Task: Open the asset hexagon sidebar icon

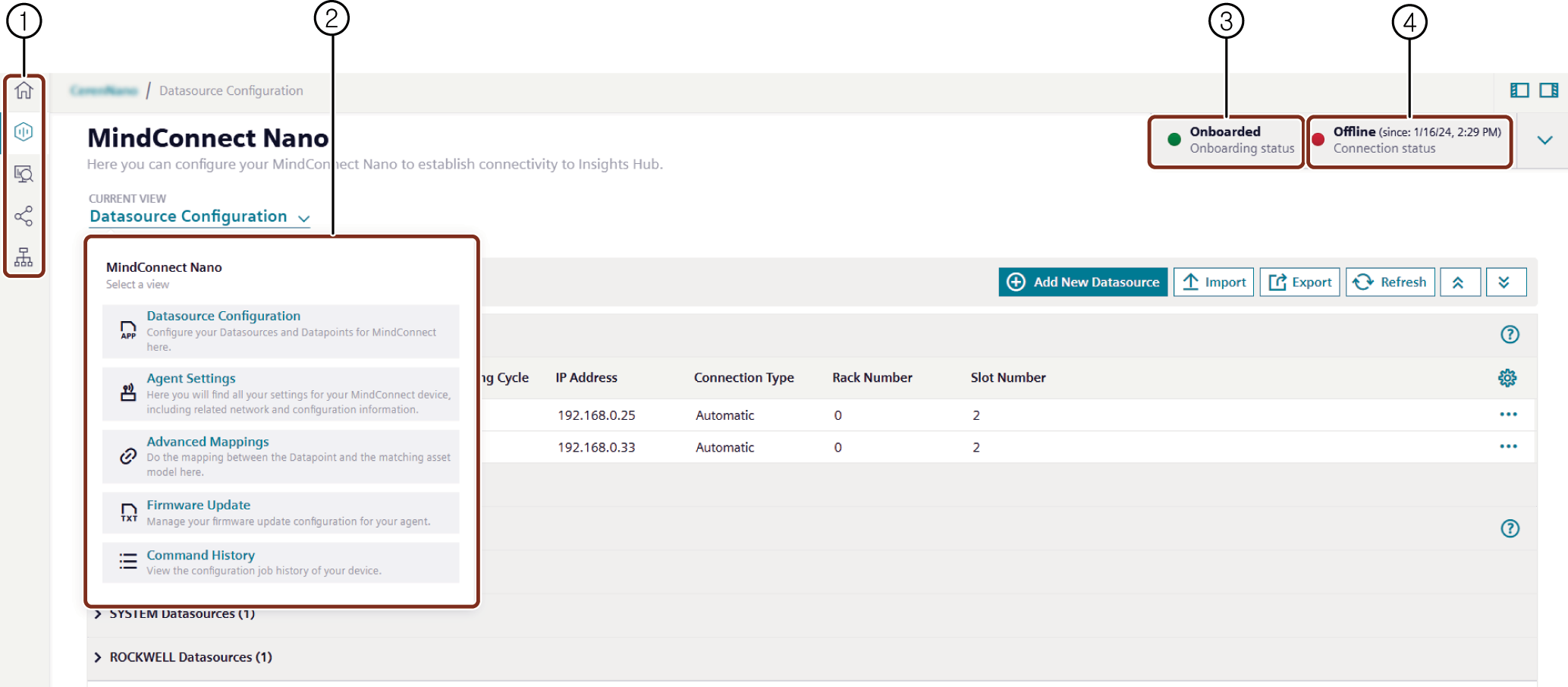Action: pos(24,132)
